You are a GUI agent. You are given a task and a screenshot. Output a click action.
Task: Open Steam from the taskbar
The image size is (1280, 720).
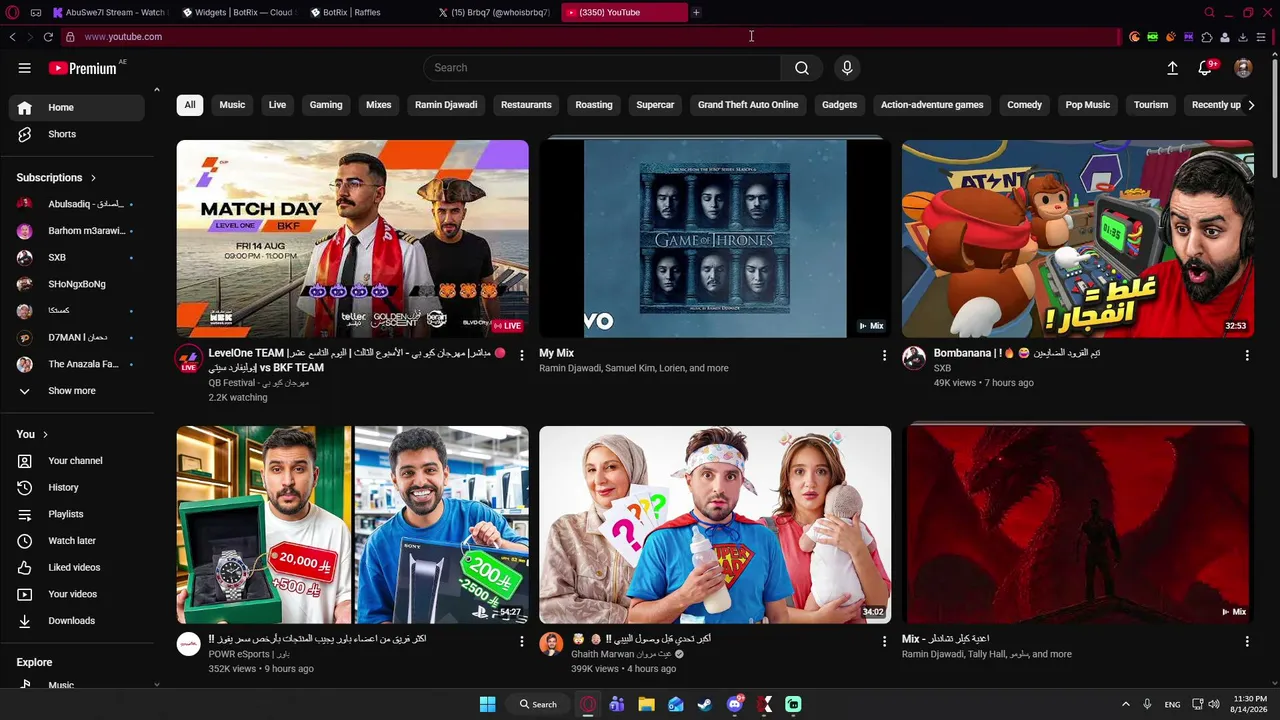705,704
